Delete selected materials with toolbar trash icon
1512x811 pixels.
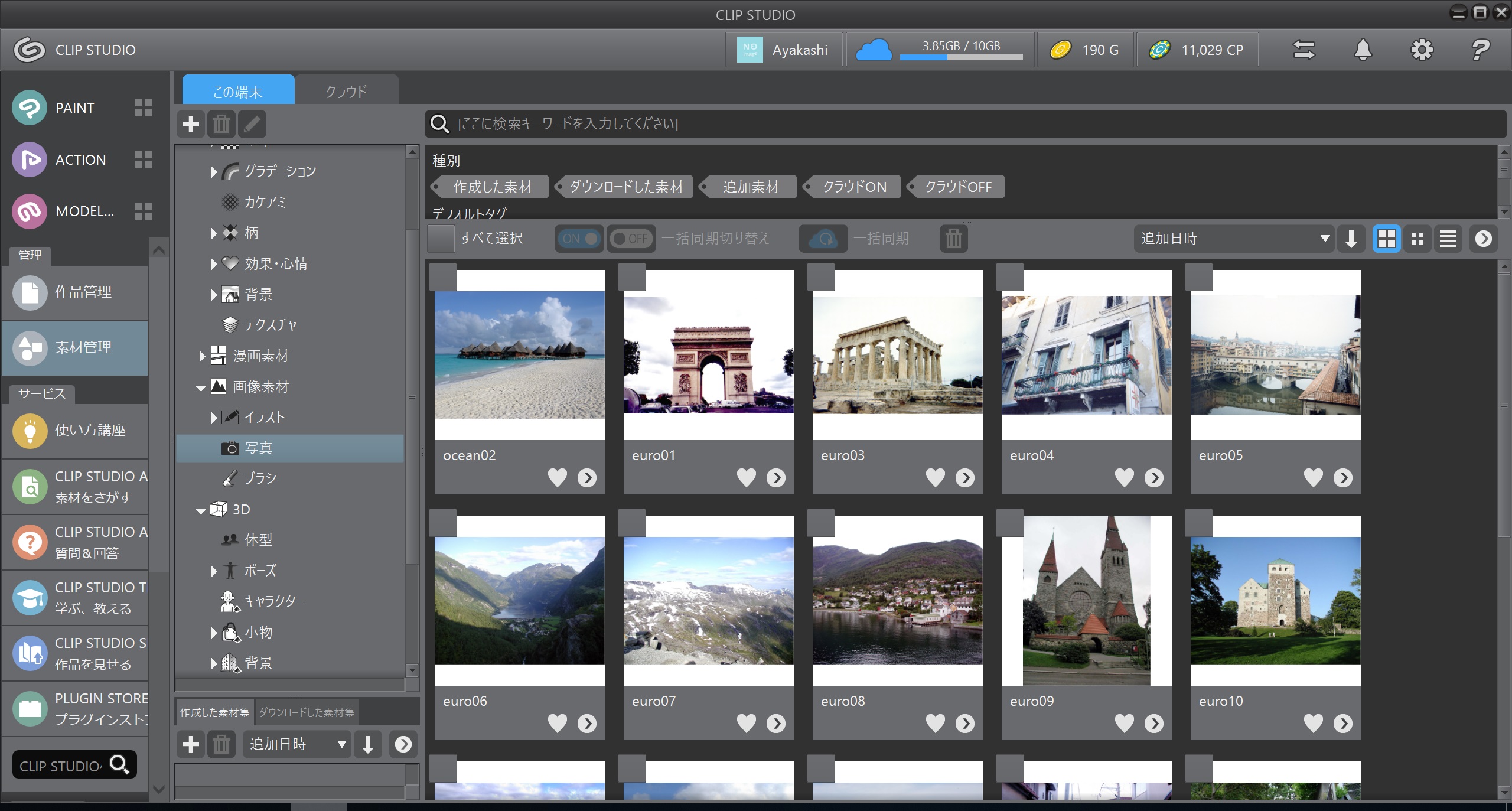point(953,239)
